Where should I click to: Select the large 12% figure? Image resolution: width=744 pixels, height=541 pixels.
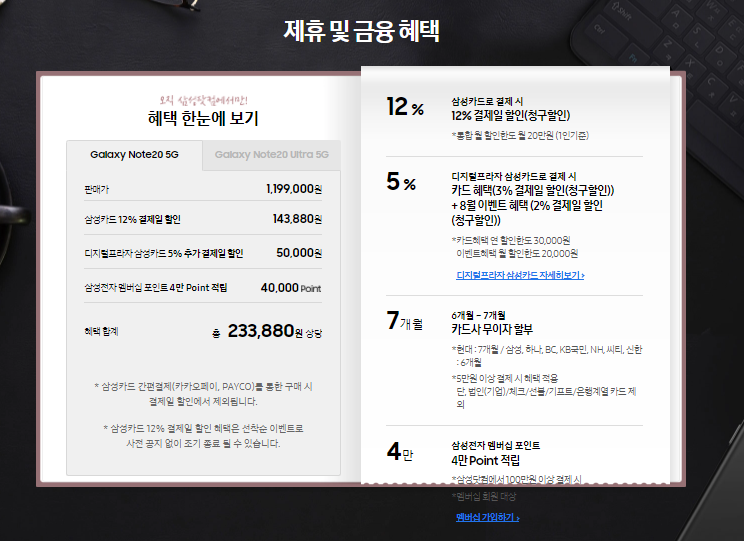[x=405, y=106]
